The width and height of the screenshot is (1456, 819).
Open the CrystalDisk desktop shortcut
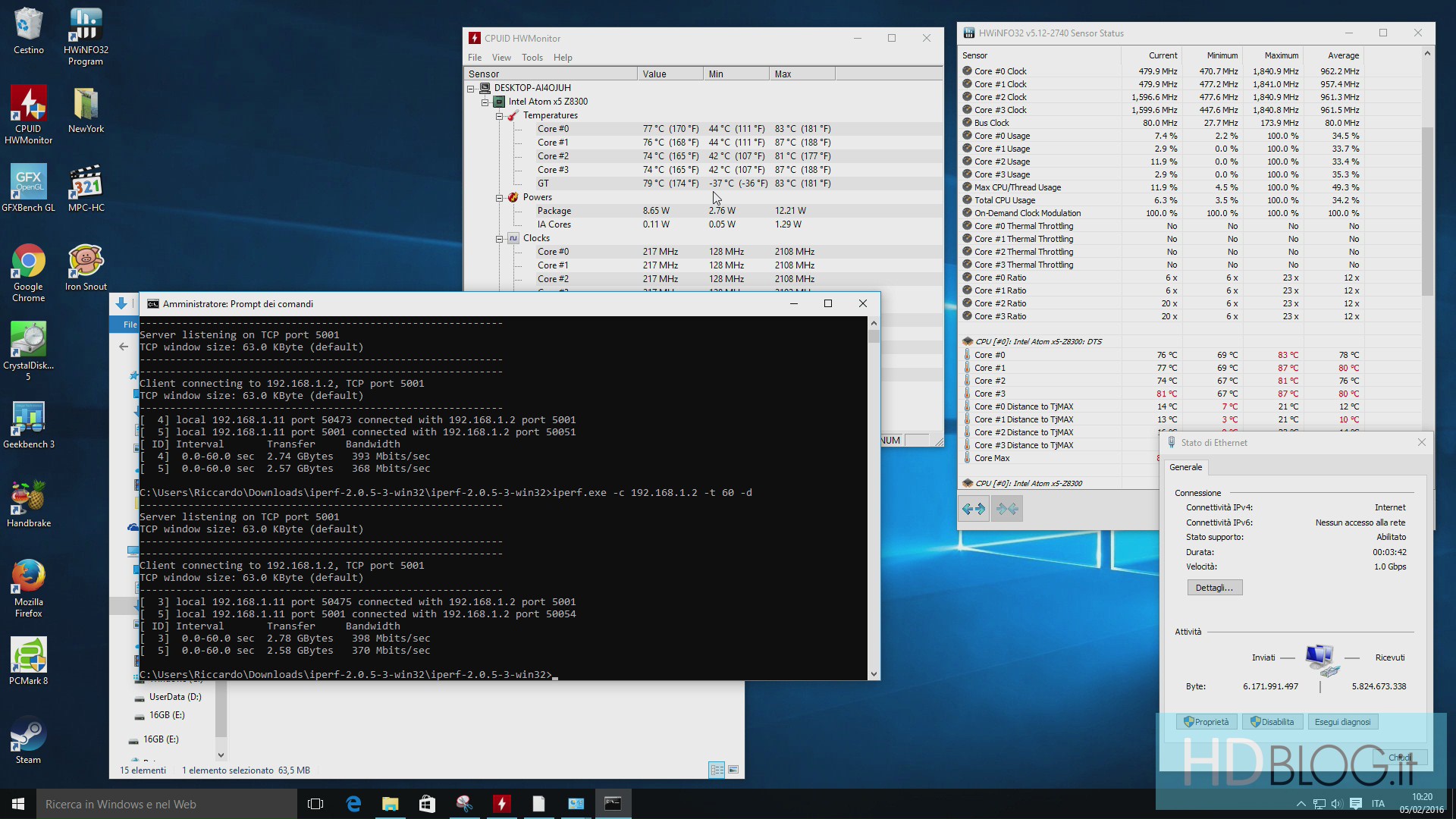click(x=28, y=351)
